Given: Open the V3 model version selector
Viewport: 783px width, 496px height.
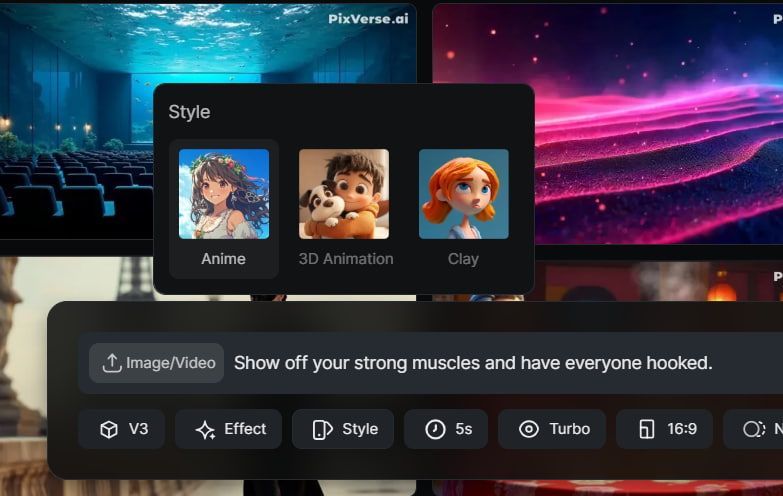Looking at the screenshot, I should click(x=123, y=429).
